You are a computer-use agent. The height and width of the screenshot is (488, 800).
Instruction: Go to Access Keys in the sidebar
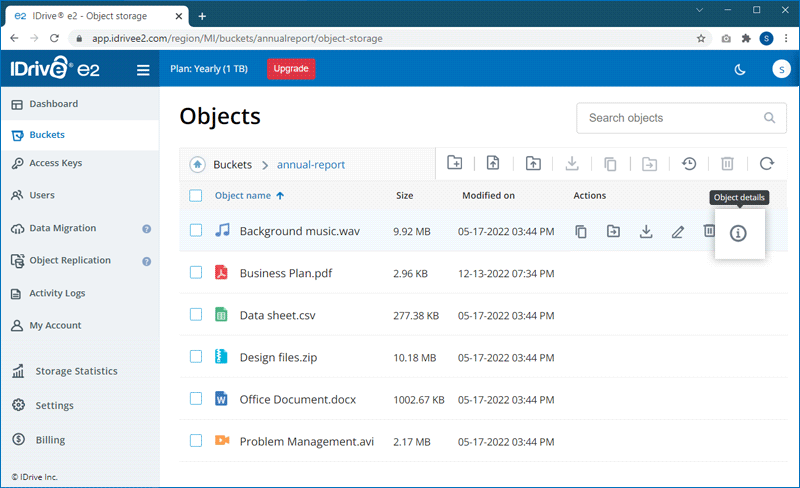[x=56, y=163]
